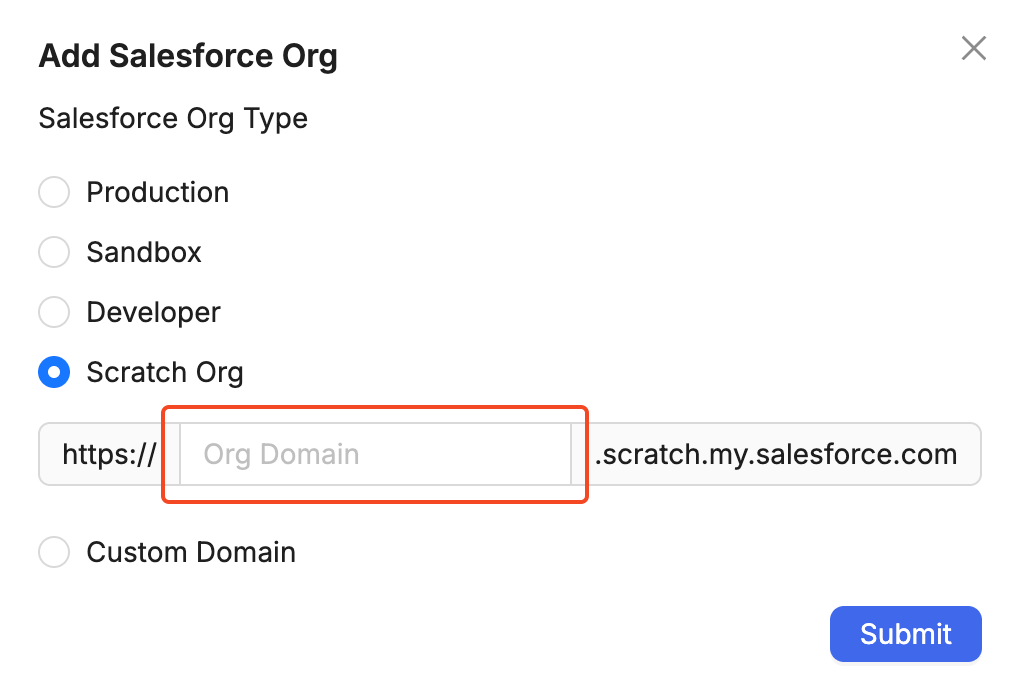Screen dimensions: 1018x684
Task: Click the Custom Domain label text
Action: [x=191, y=552]
